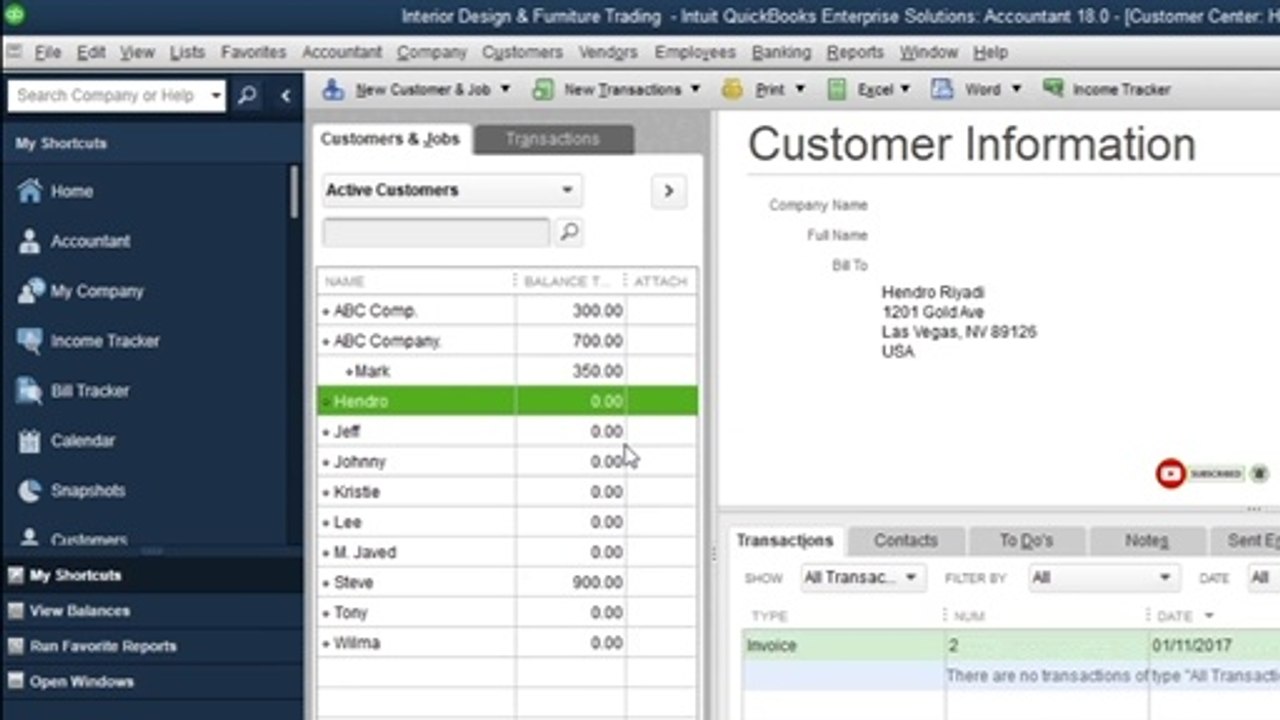
Task: Click the Run Favorite Reports panel icon
Action: pos(15,646)
